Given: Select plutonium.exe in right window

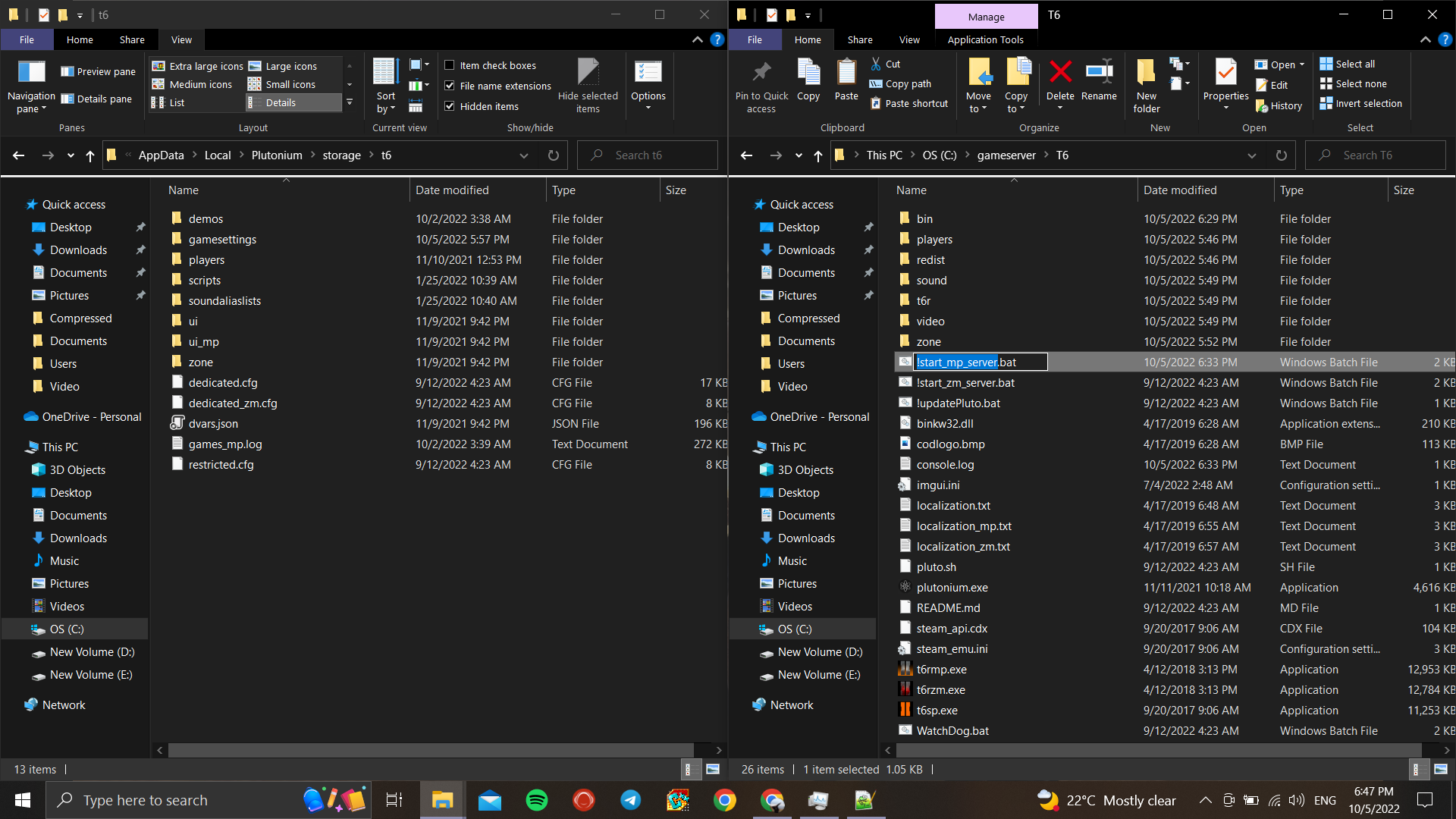Looking at the screenshot, I should click(x=952, y=588).
